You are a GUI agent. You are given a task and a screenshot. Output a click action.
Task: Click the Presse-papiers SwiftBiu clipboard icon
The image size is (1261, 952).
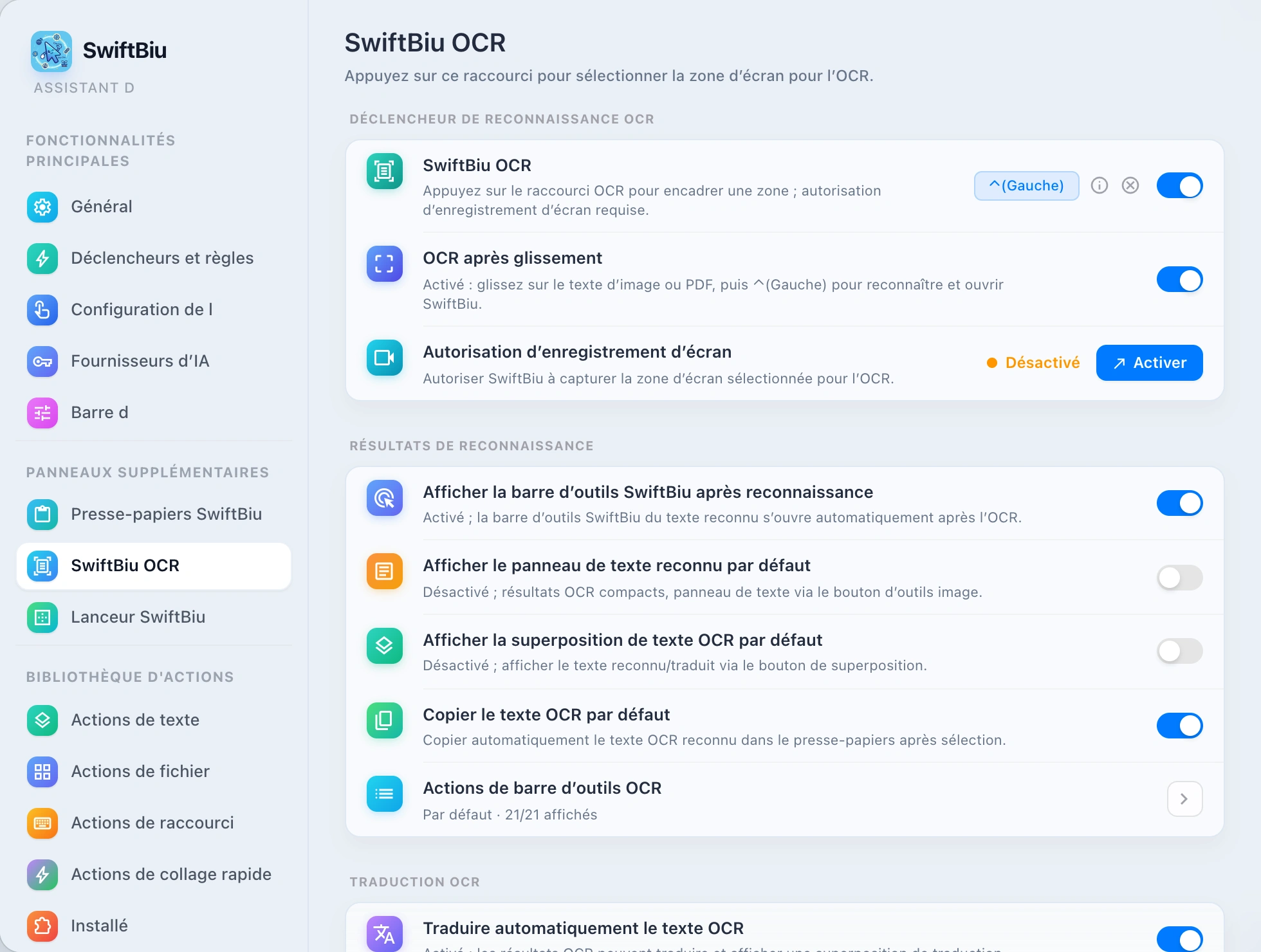42,514
